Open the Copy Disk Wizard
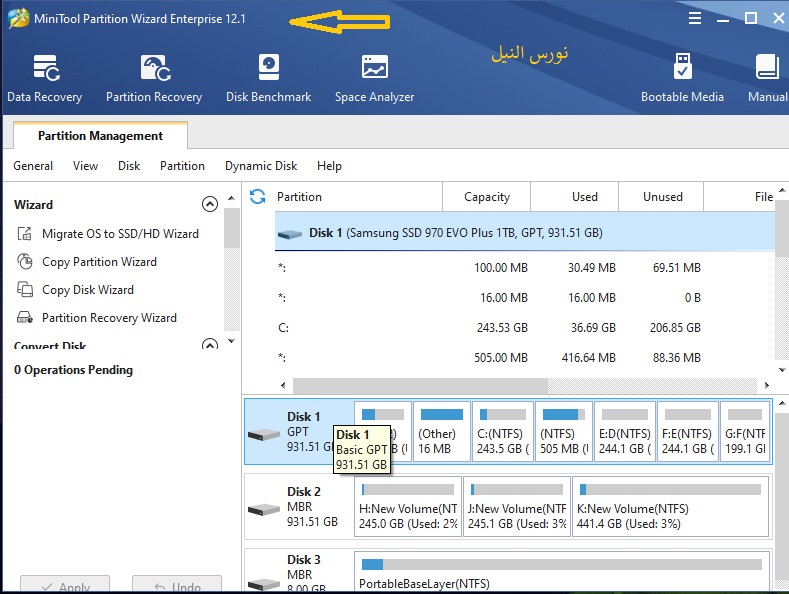This screenshot has height=594, width=789. [87, 290]
